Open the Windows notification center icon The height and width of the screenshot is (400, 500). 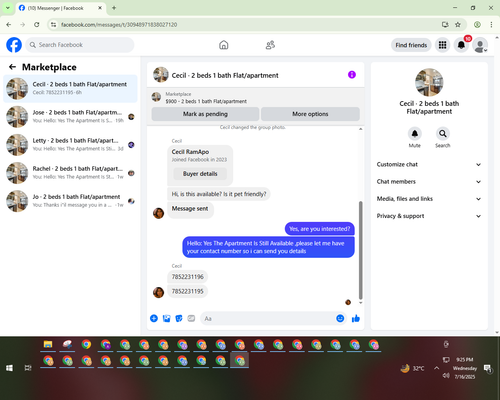488,368
